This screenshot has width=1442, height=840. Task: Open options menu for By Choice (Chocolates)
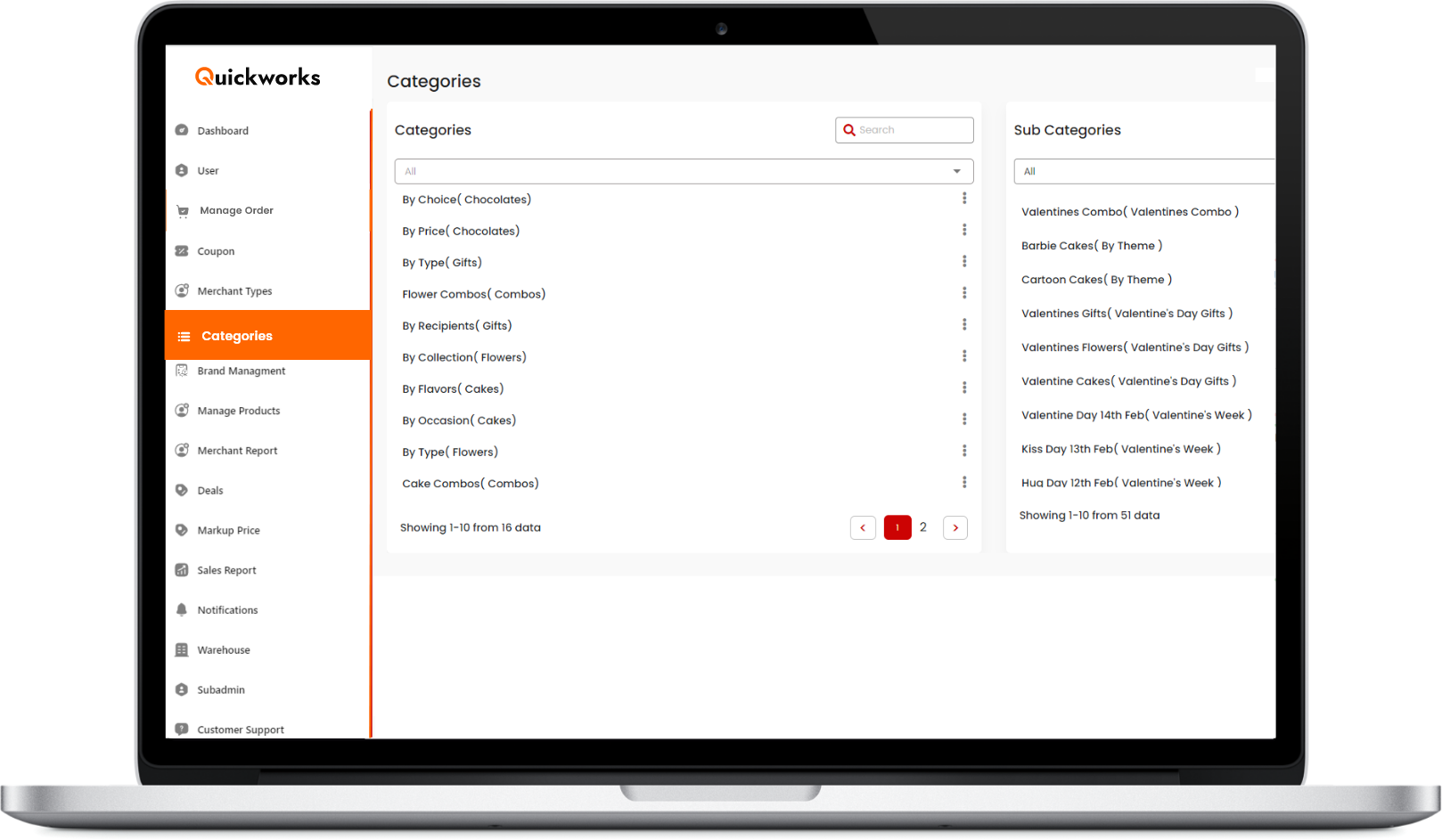[963, 199]
